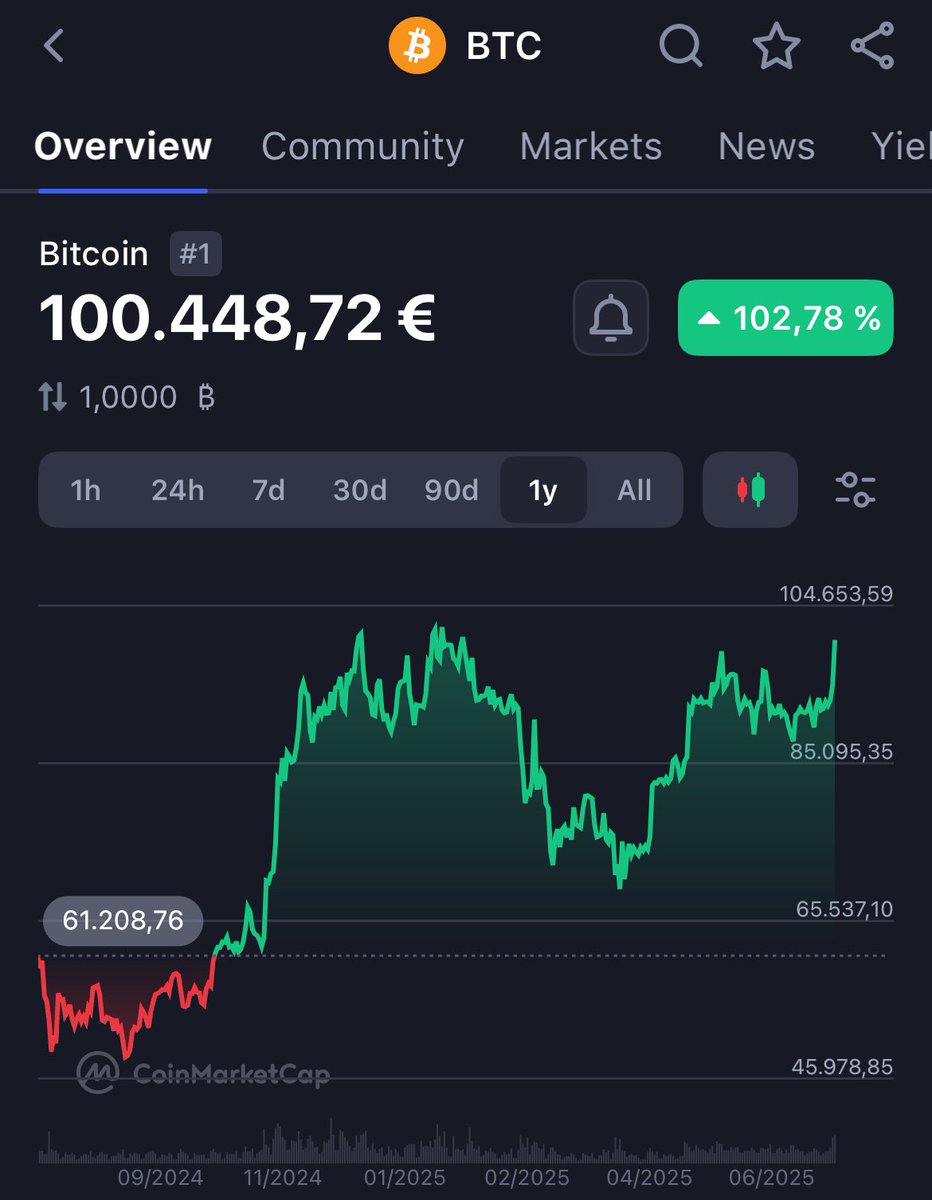Tap the orange Bitcoin logo icon
Viewport: 932px width, 1200px height.
[x=416, y=46]
